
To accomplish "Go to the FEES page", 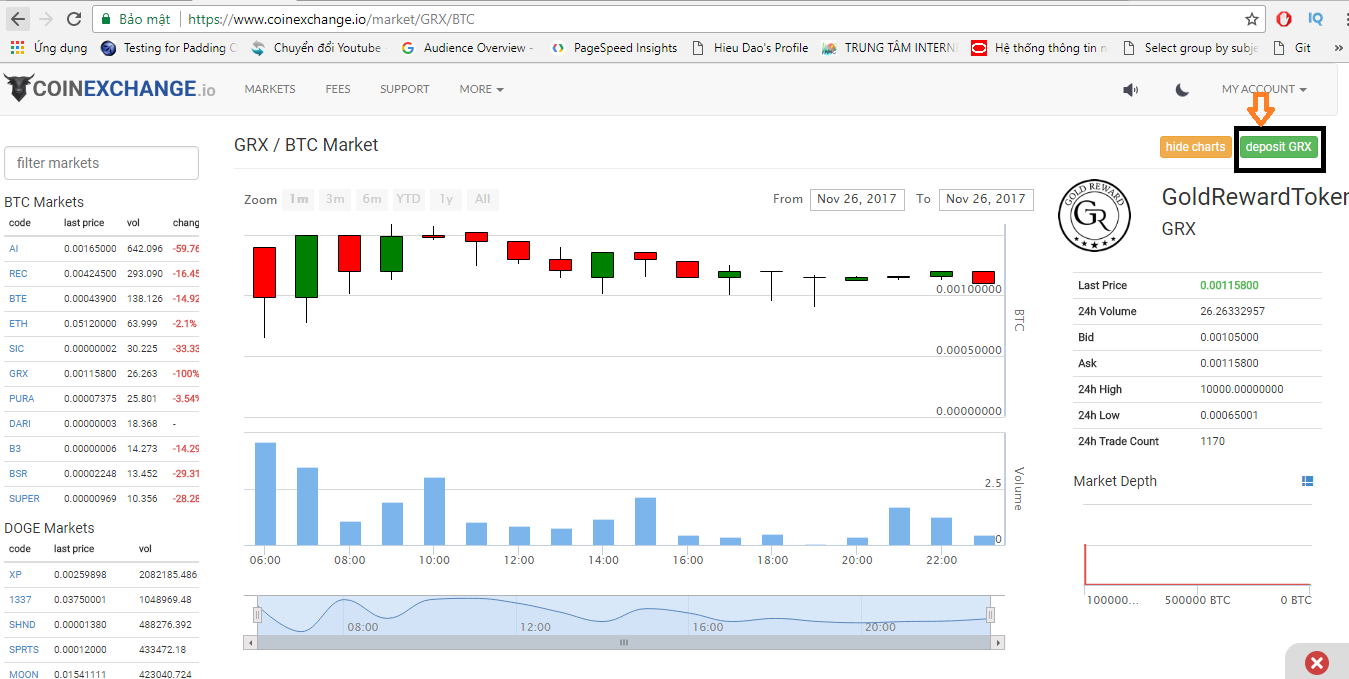I will tap(338, 90).
